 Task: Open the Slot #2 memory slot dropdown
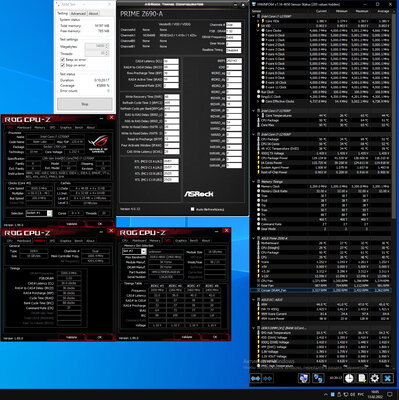(134, 251)
